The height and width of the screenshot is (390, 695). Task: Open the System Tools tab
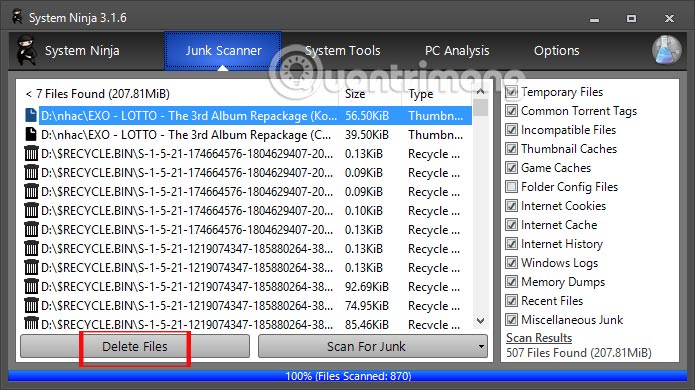pos(343,51)
